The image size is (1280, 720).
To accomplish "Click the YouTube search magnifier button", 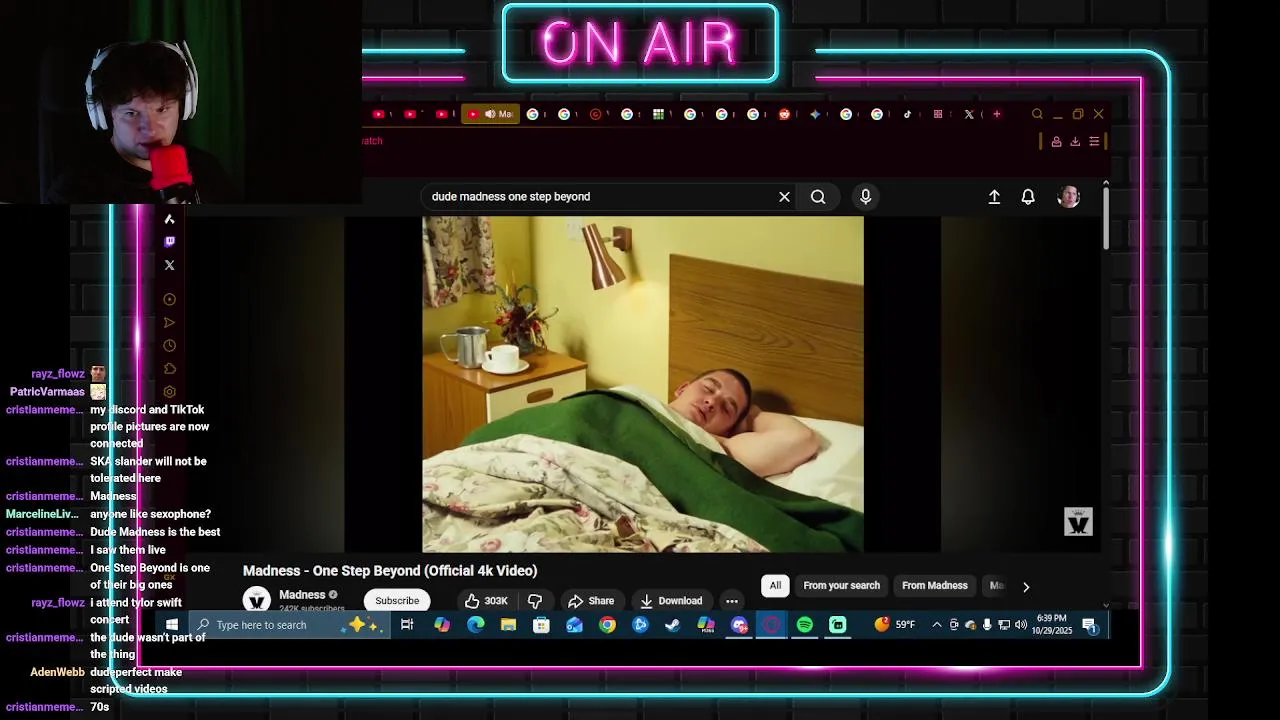I will pos(818,197).
